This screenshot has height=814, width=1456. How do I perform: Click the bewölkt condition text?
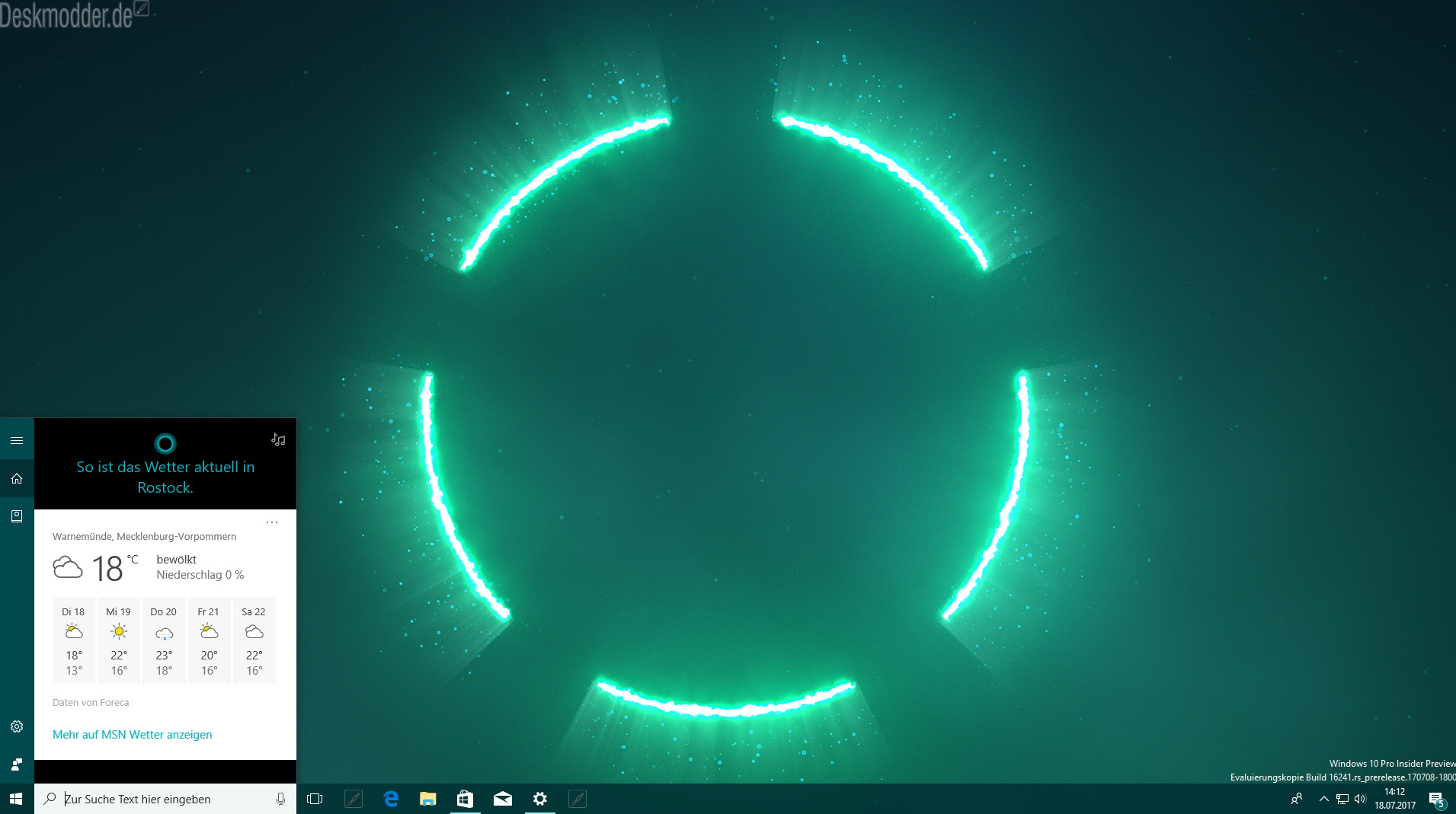176,560
